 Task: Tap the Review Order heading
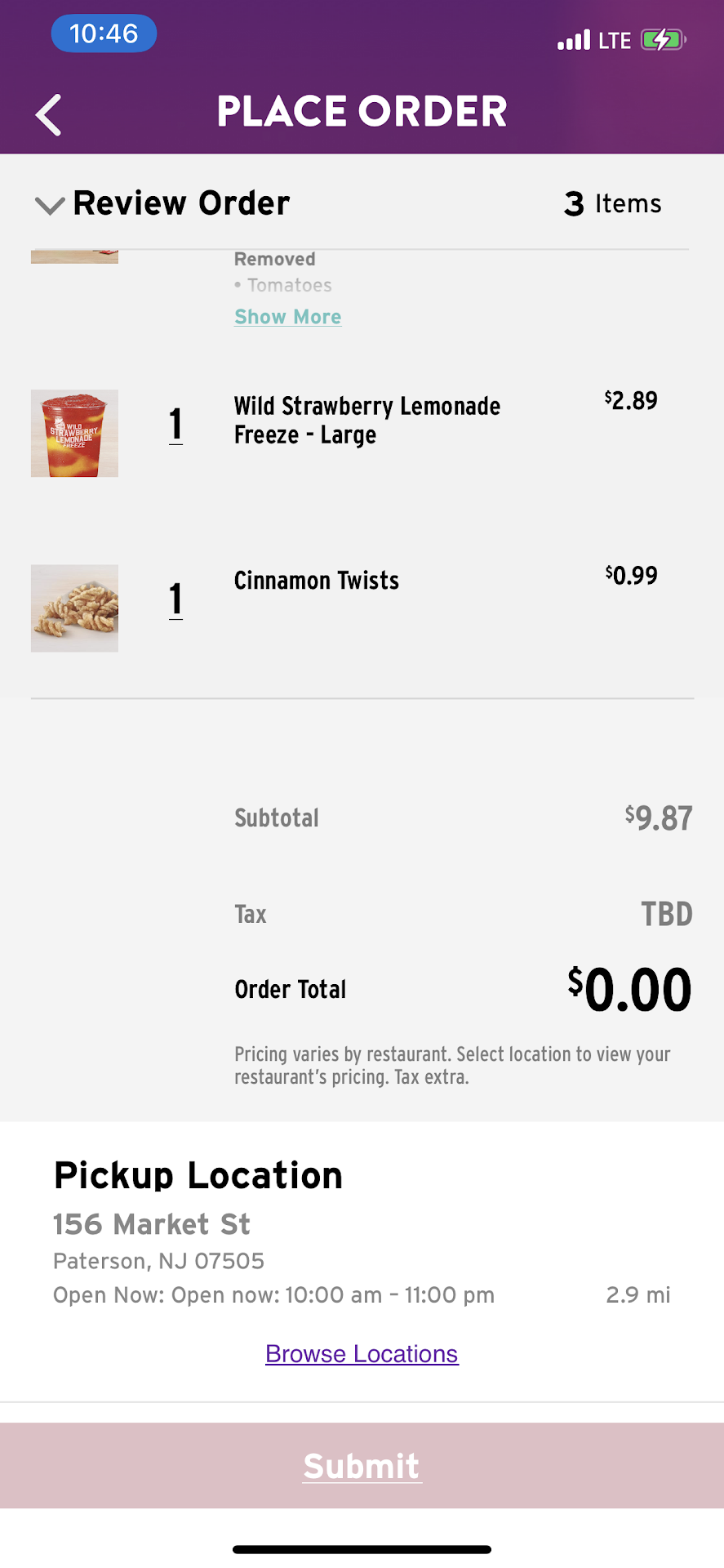coord(181,203)
